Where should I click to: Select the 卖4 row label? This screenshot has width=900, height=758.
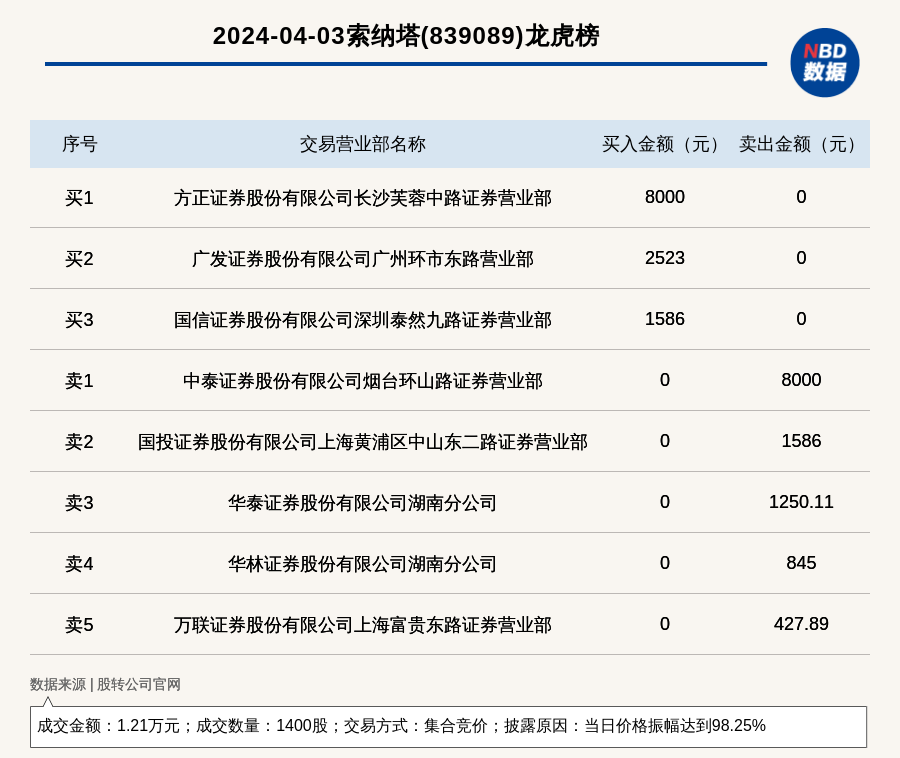coord(79,564)
